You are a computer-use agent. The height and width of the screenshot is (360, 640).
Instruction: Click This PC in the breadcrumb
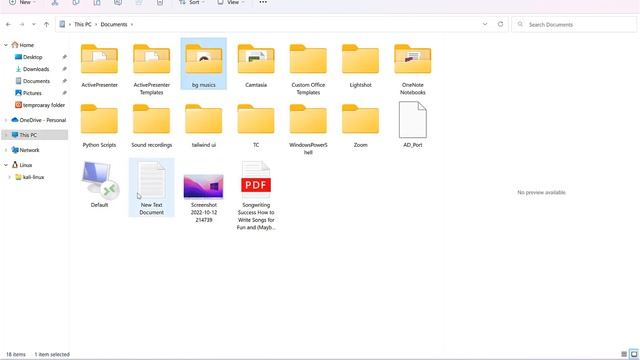point(83,24)
